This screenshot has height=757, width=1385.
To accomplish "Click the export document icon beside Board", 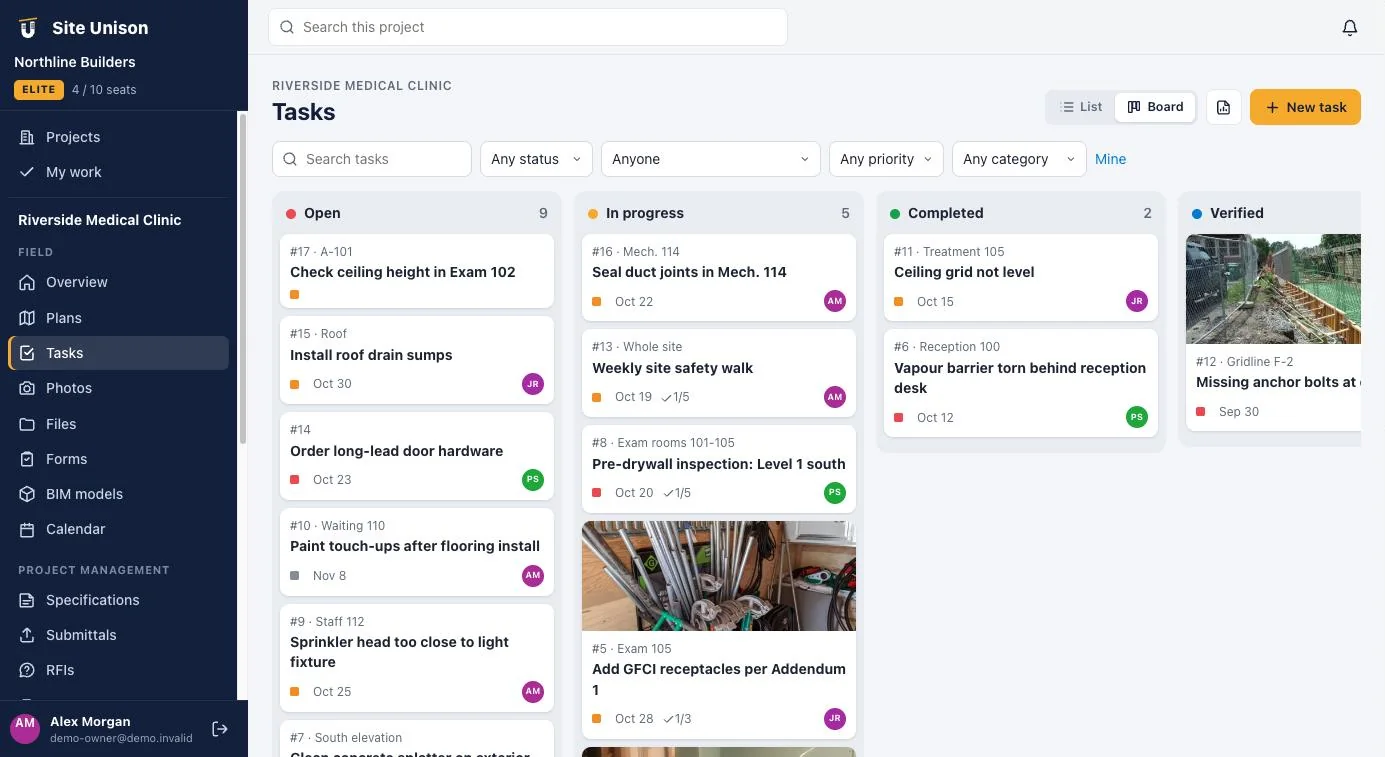I will (1223, 107).
